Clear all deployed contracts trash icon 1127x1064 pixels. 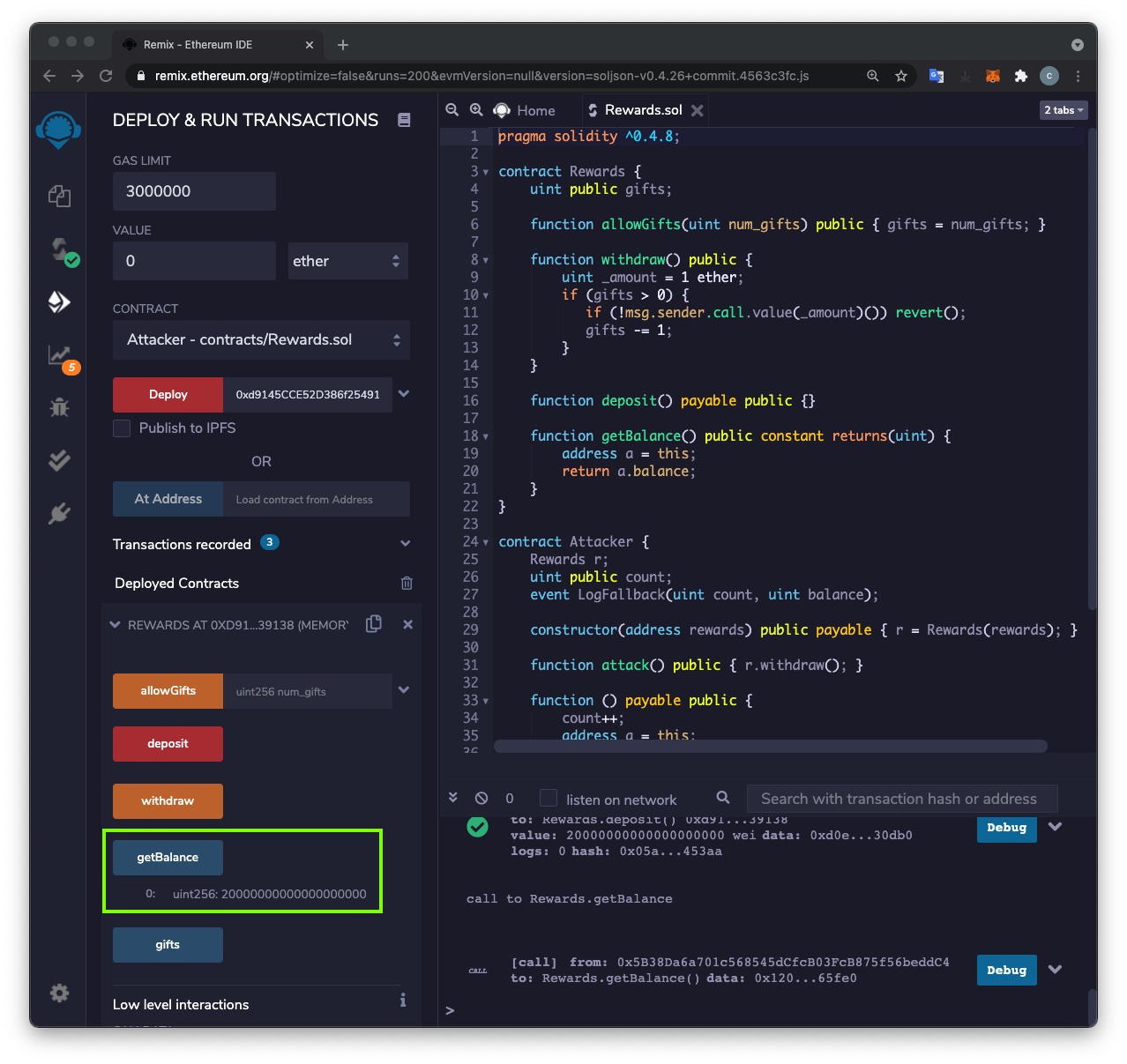click(x=407, y=583)
